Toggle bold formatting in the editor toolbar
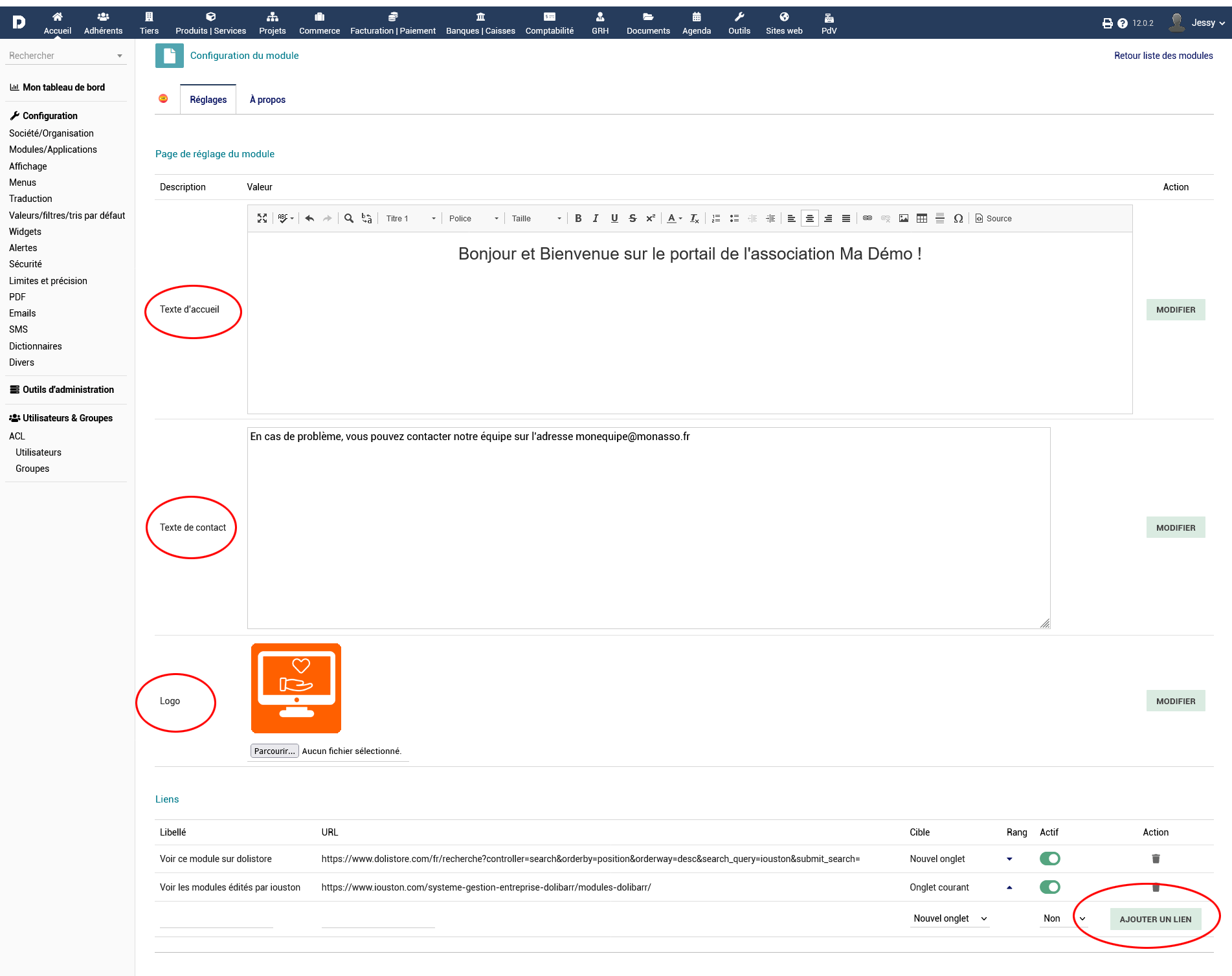This screenshot has width=1232, height=976. pyautogui.click(x=578, y=219)
